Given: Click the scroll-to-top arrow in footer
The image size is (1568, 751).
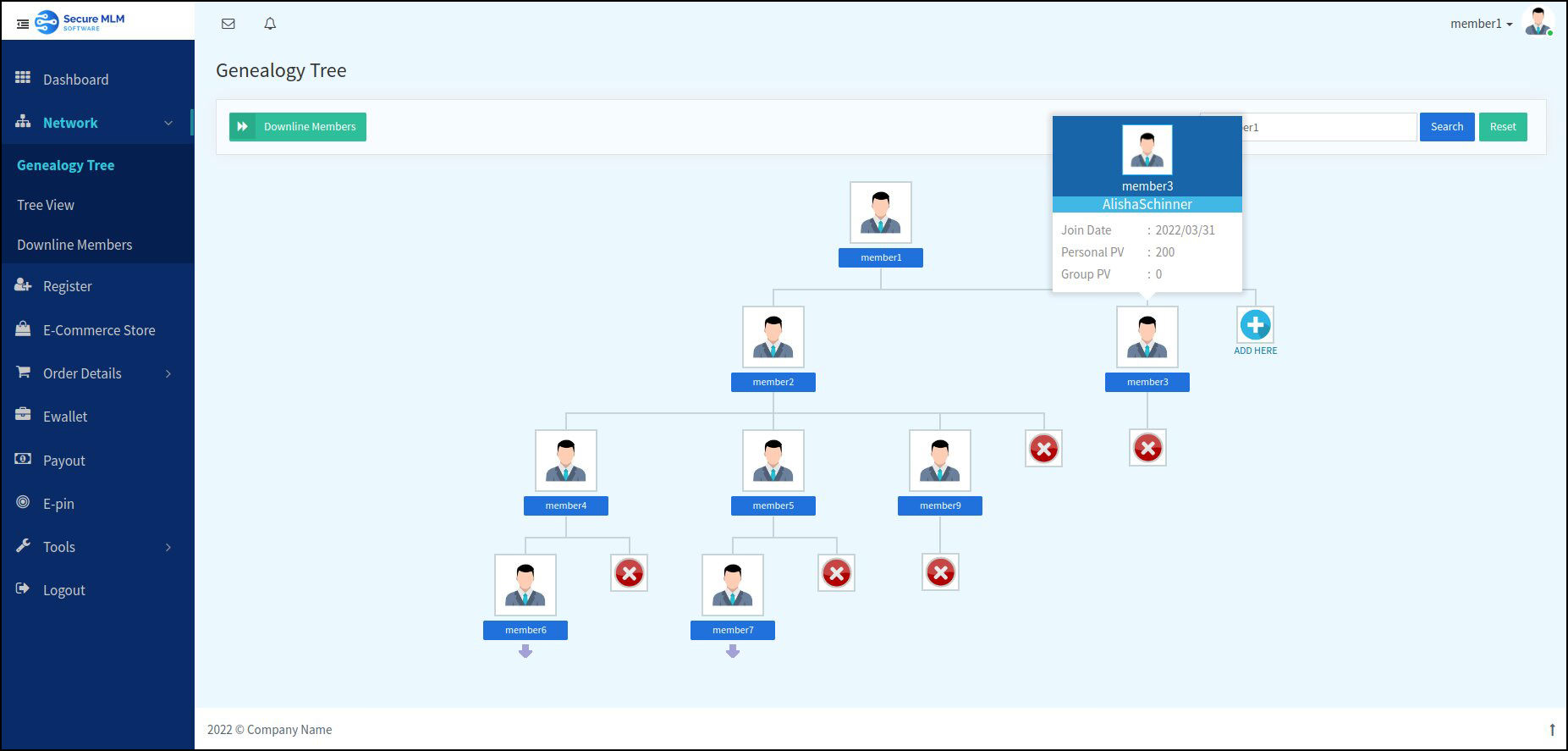Looking at the screenshot, I should pos(1552,729).
